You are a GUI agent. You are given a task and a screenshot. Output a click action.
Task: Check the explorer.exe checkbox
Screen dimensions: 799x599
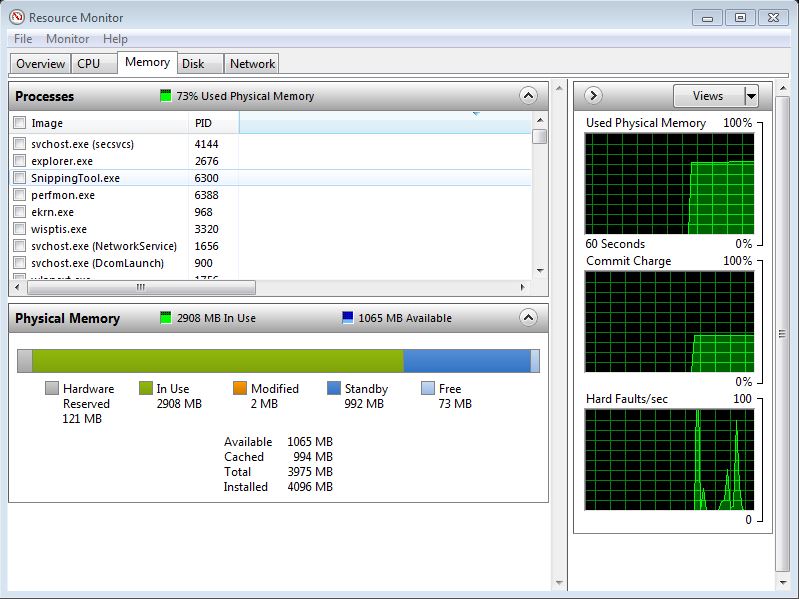click(19, 161)
